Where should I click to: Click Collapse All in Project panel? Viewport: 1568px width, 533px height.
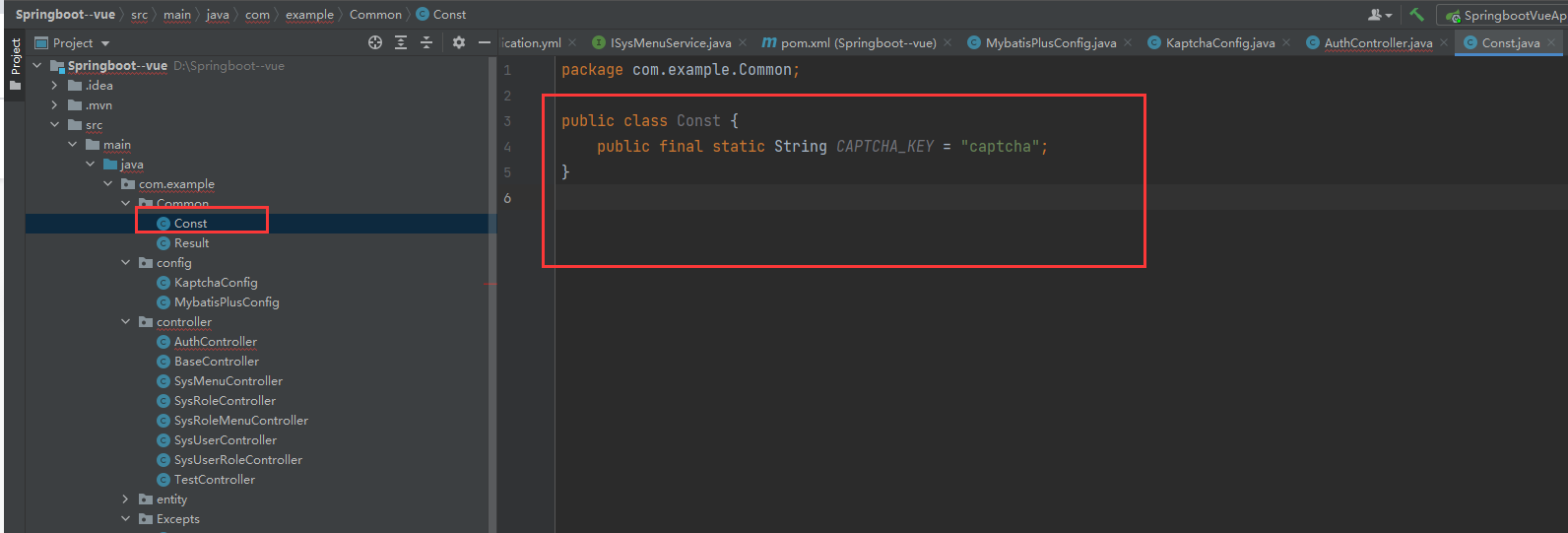point(426,42)
